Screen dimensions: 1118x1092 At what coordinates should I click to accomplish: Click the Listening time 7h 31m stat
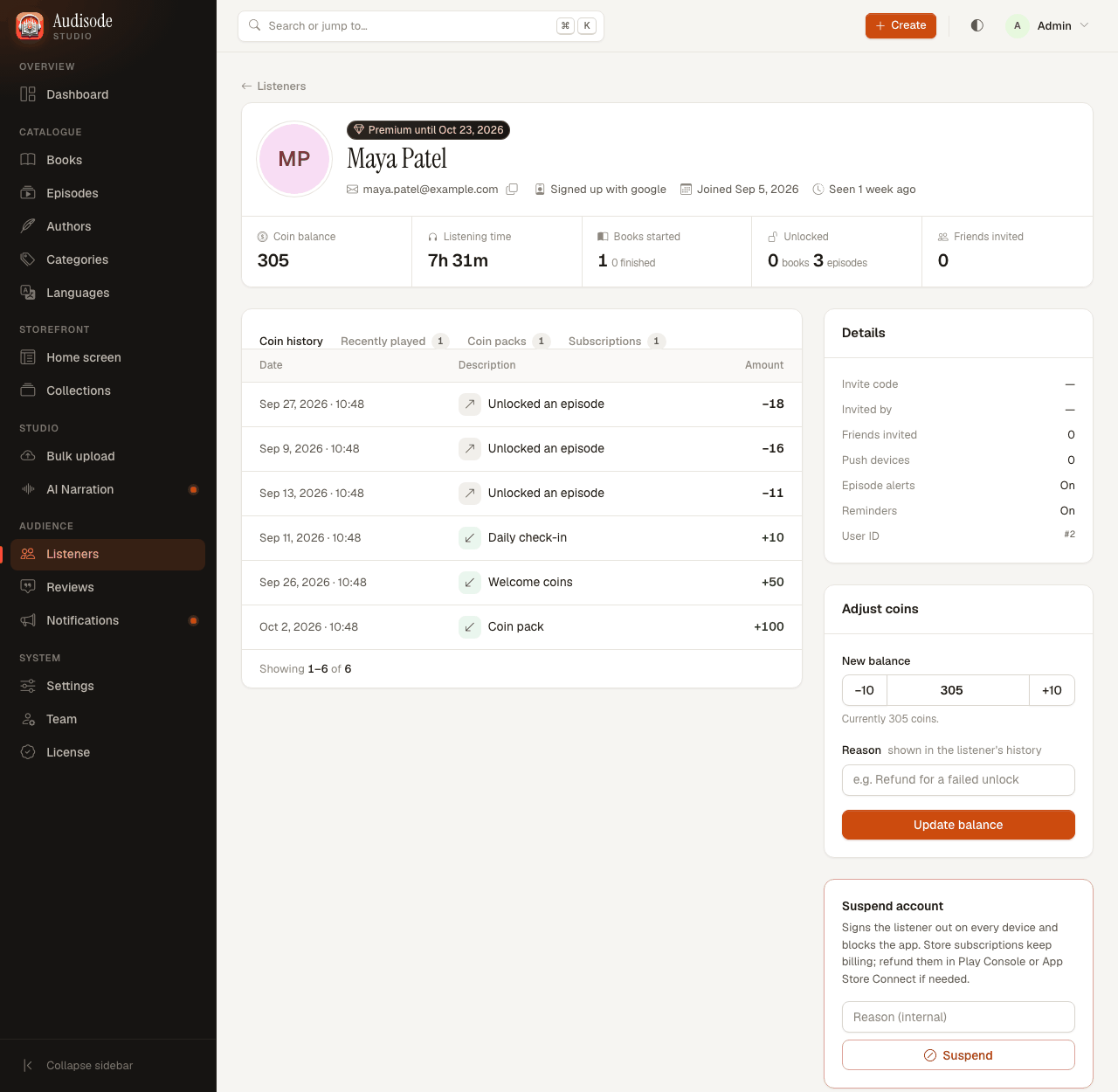tap(497, 252)
